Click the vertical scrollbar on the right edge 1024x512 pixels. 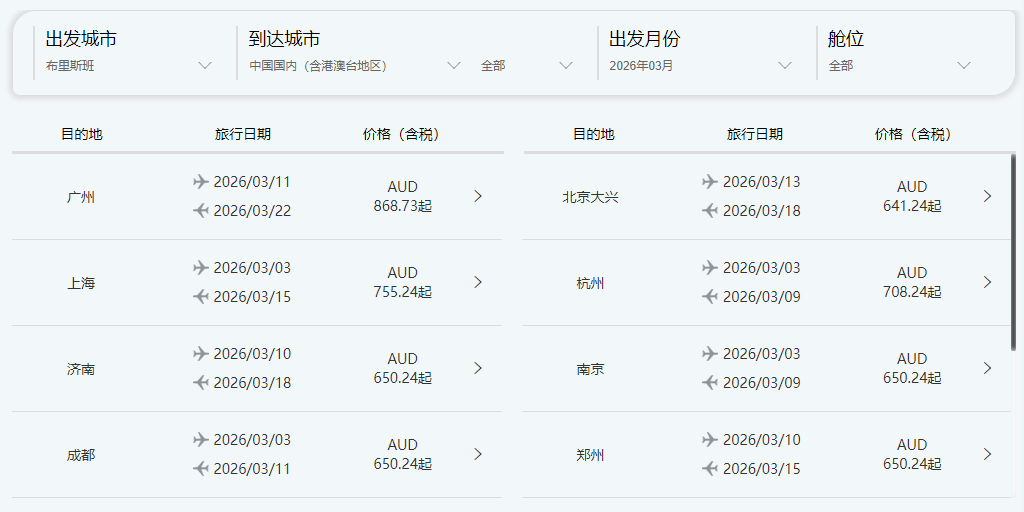click(1013, 250)
